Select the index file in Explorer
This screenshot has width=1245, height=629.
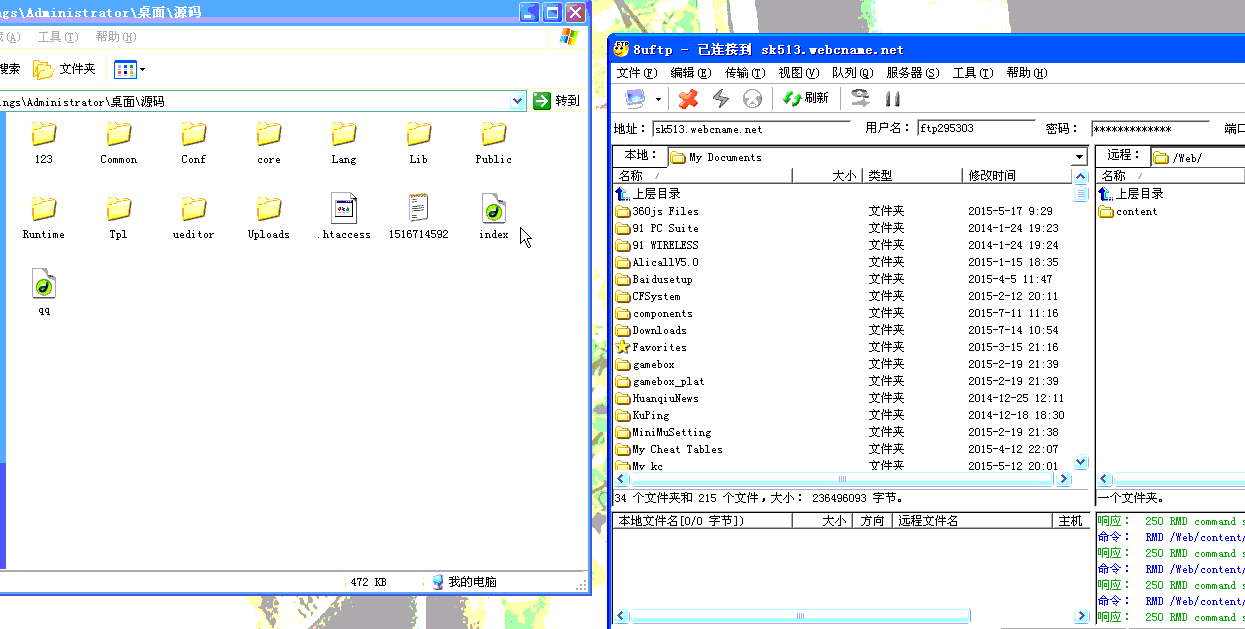click(x=494, y=218)
